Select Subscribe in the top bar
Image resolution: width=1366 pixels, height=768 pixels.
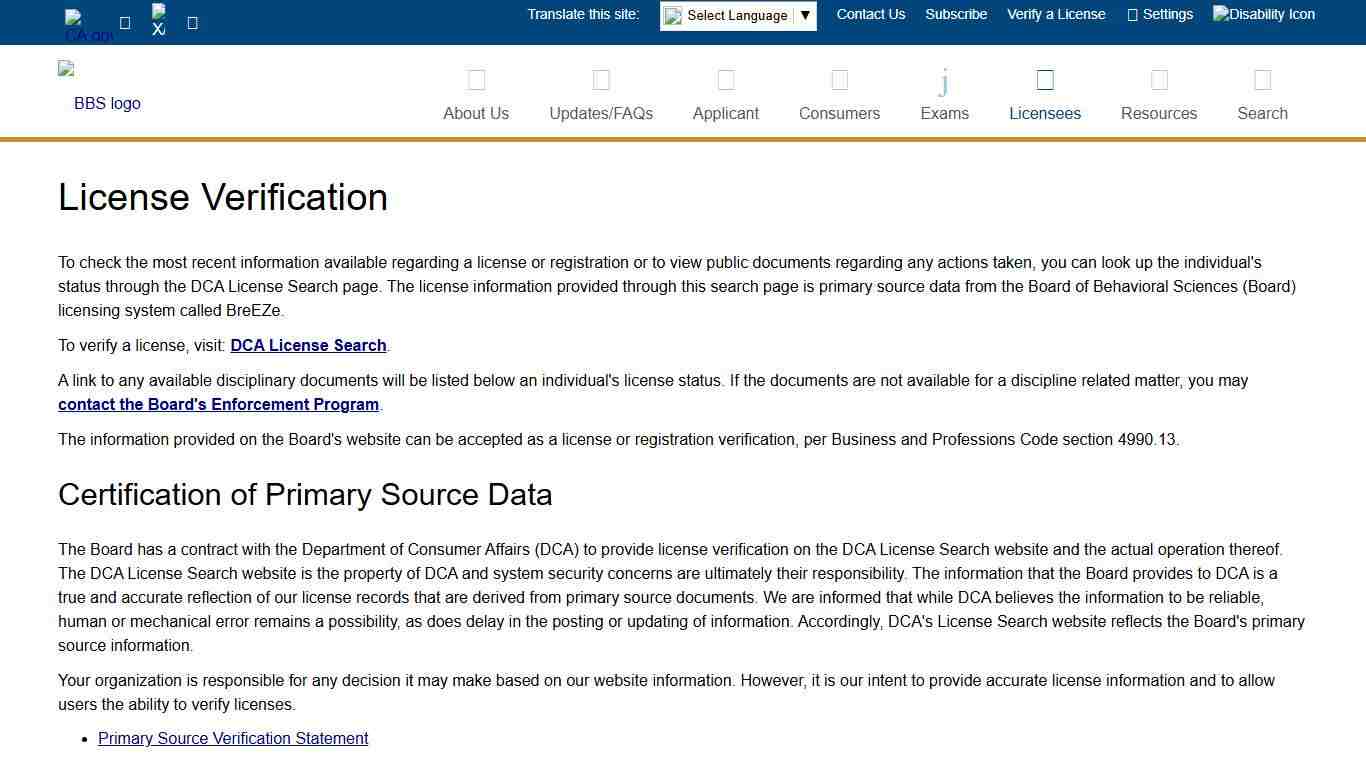[x=955, y=14]
